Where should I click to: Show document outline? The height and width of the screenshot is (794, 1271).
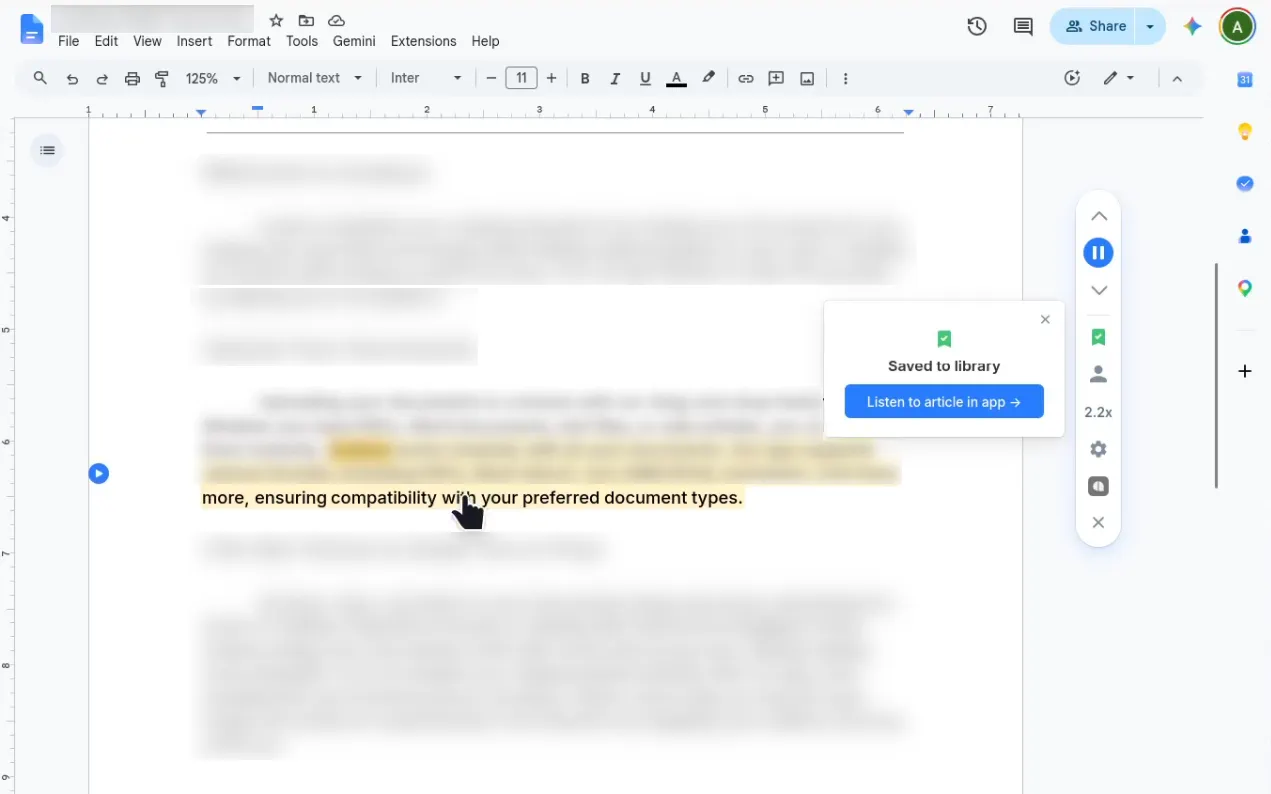click(47, 150)
